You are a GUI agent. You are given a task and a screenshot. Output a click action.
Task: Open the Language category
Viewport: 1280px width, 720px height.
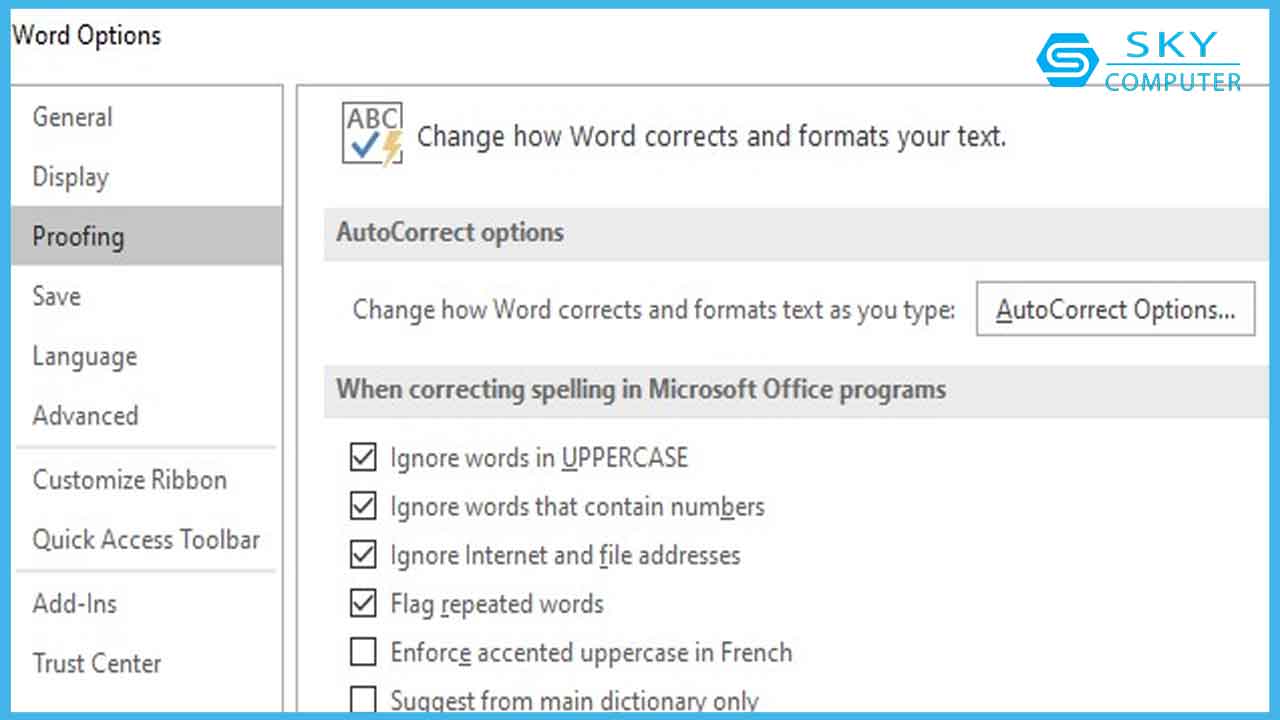(146, 356)
